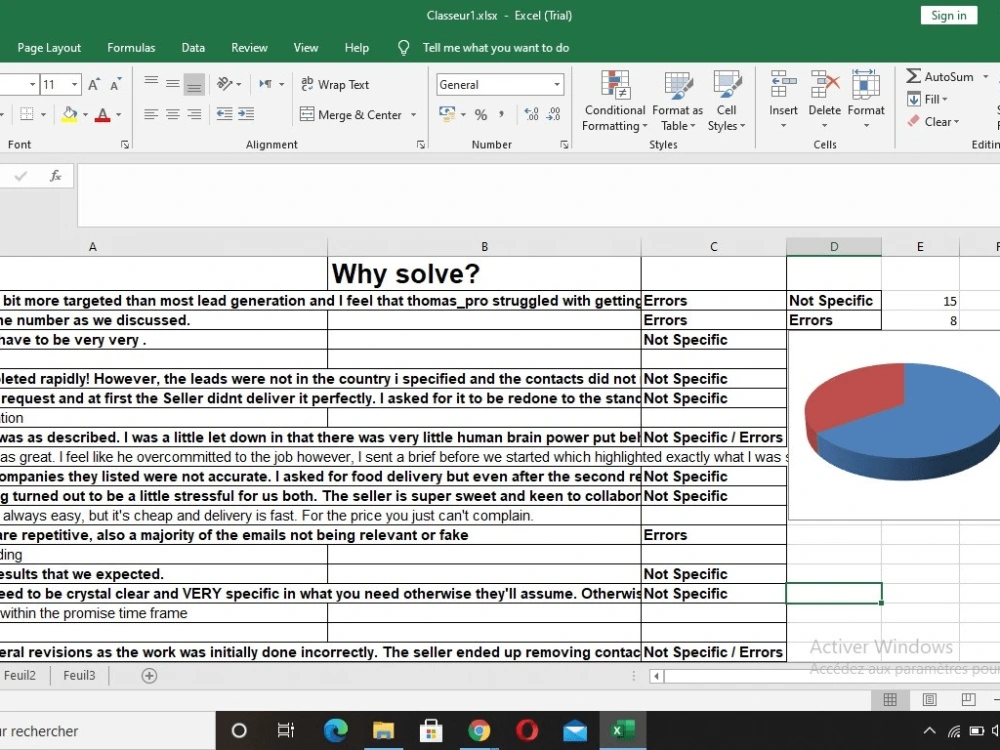Open Font Color dropdown arrow
1000x750 pixels.
point(119,115)
